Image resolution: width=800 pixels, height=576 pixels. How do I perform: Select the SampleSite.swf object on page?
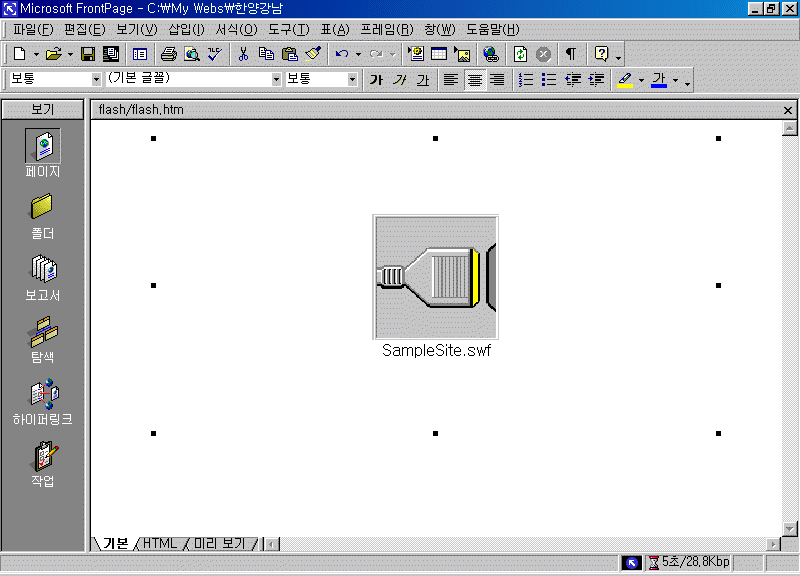click(436, 279)
